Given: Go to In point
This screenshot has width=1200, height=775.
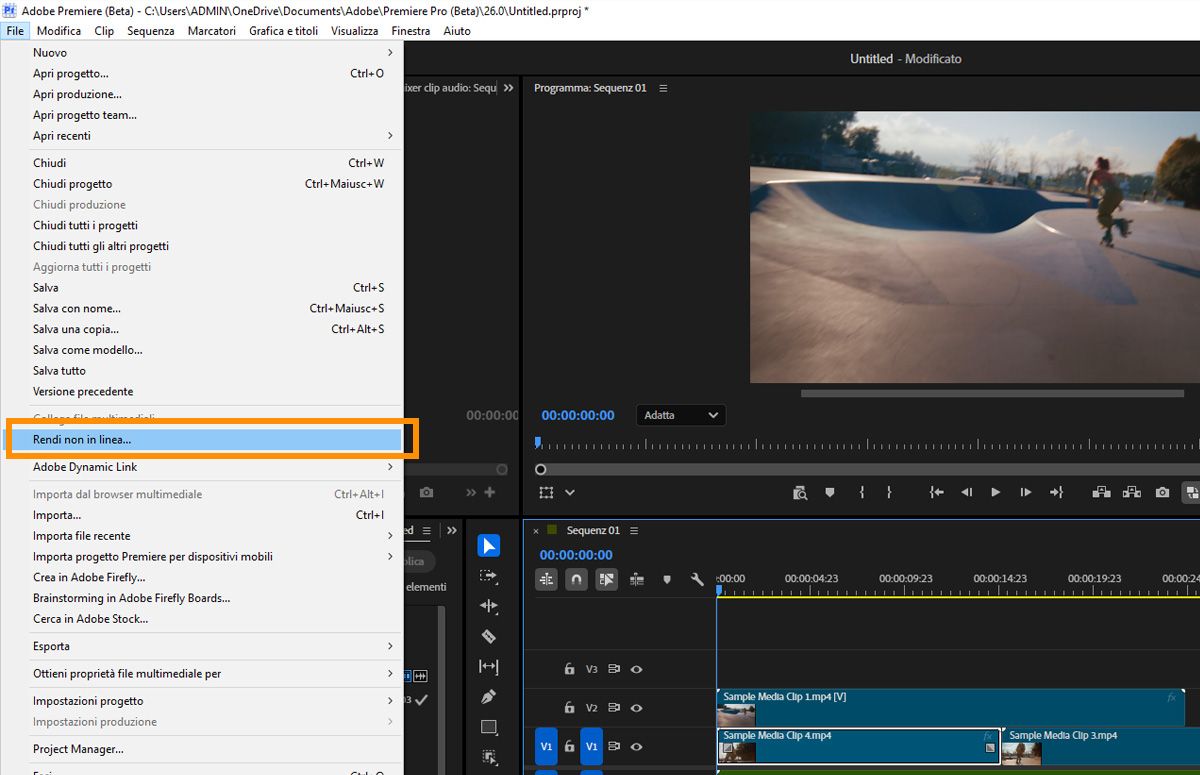Looking at the screenshot, I should (936, 492).
